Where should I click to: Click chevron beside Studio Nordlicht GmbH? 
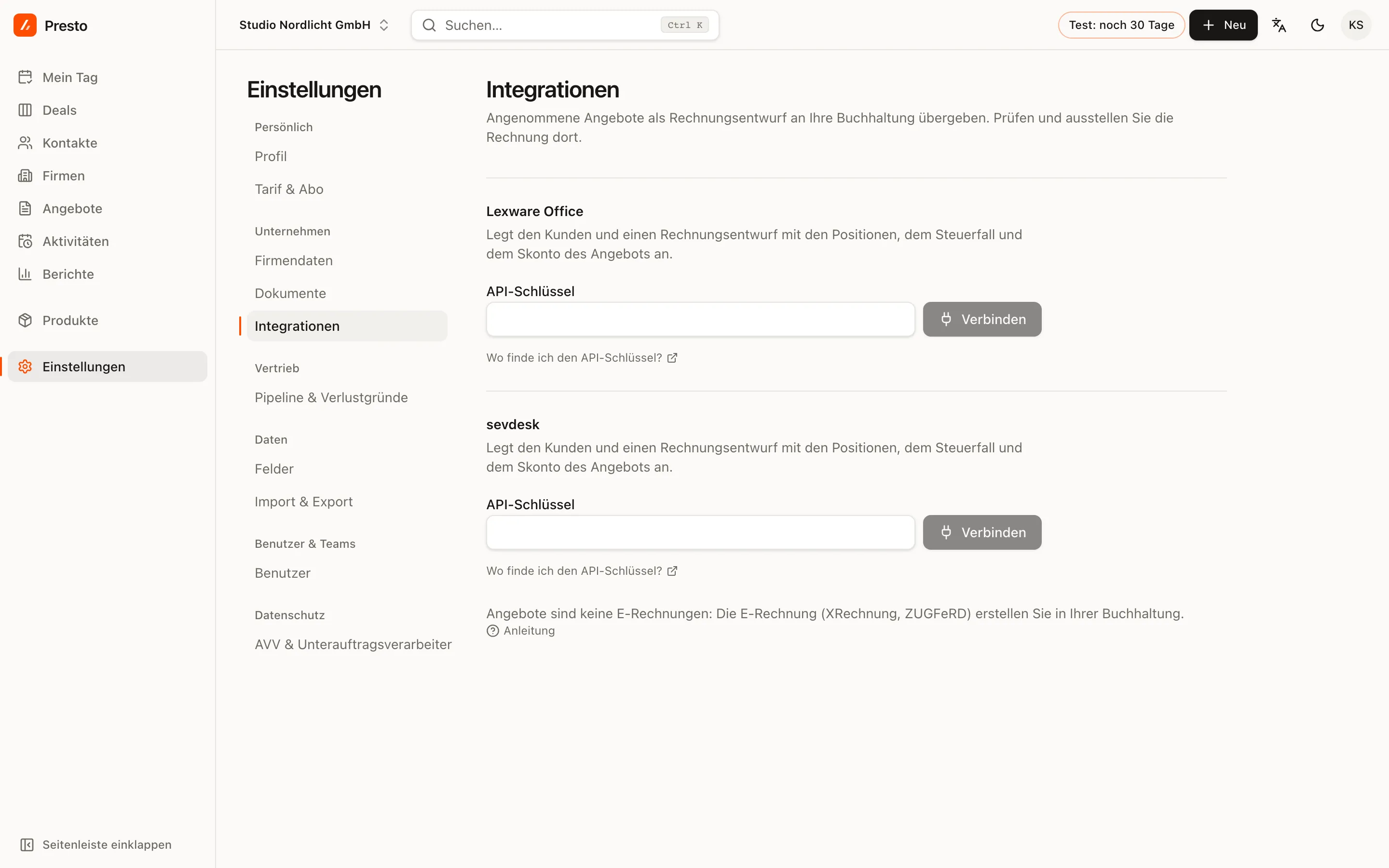(x=384, y=25)
